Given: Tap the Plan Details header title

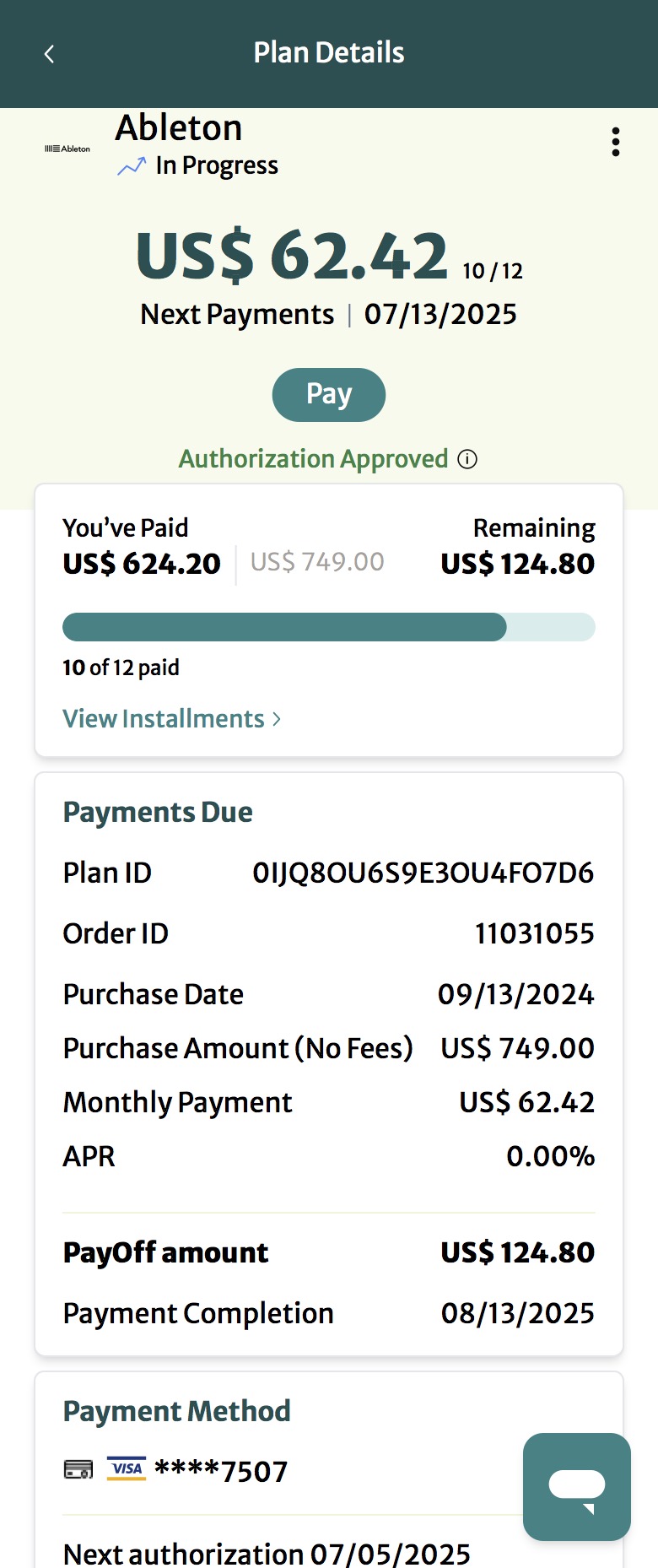Looking at the screenshot, I should (x=329, y=52).
